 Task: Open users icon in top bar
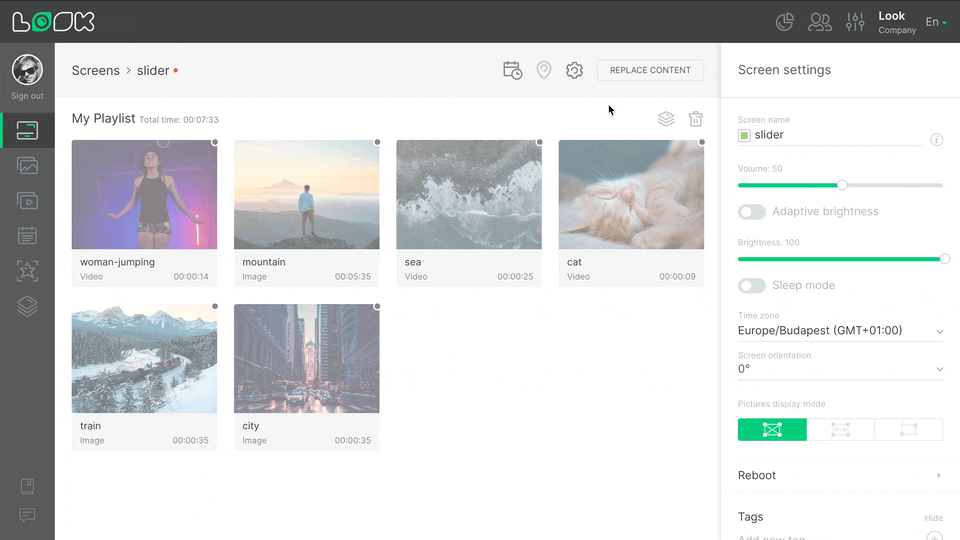[x=820, y=22]
